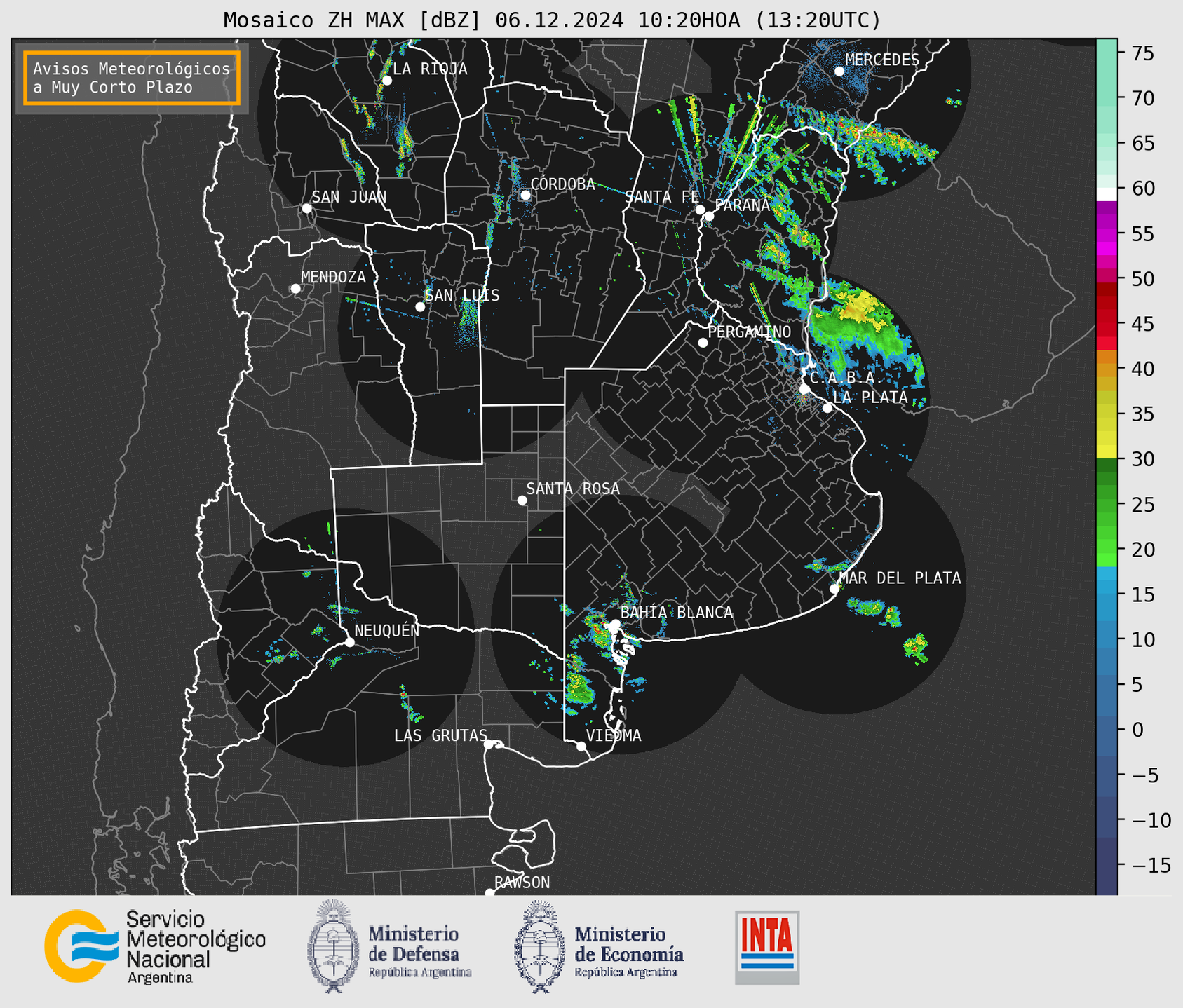Screen dimensions: 1183x1008
Task: Click the 'MERCEDES' label
Action: pyautogui.click(x=882, y=60)
